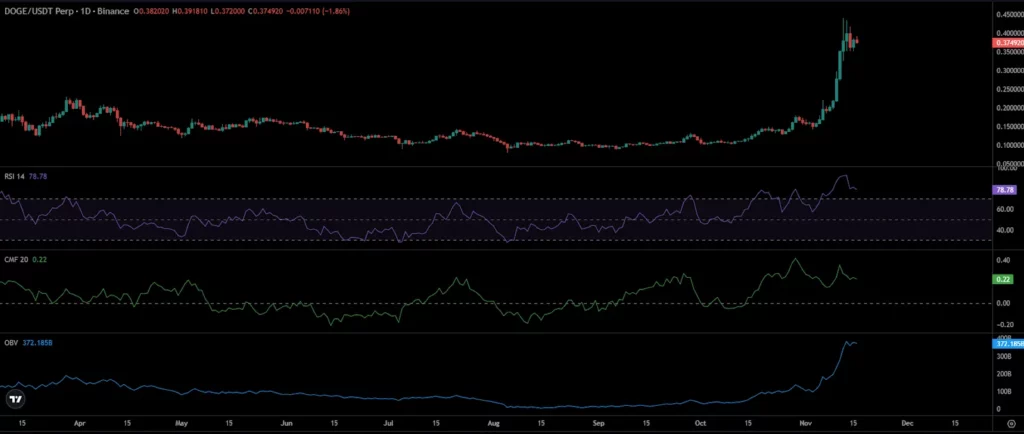The image size is (1024, 434).
Task: Click the Apr label on time axis
Action: [79, 423]
